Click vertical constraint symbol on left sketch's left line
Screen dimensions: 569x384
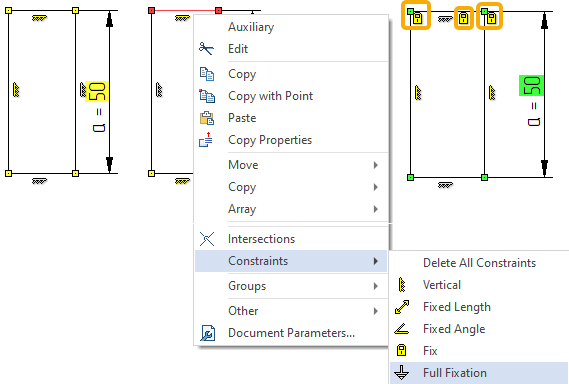(16, 90)
